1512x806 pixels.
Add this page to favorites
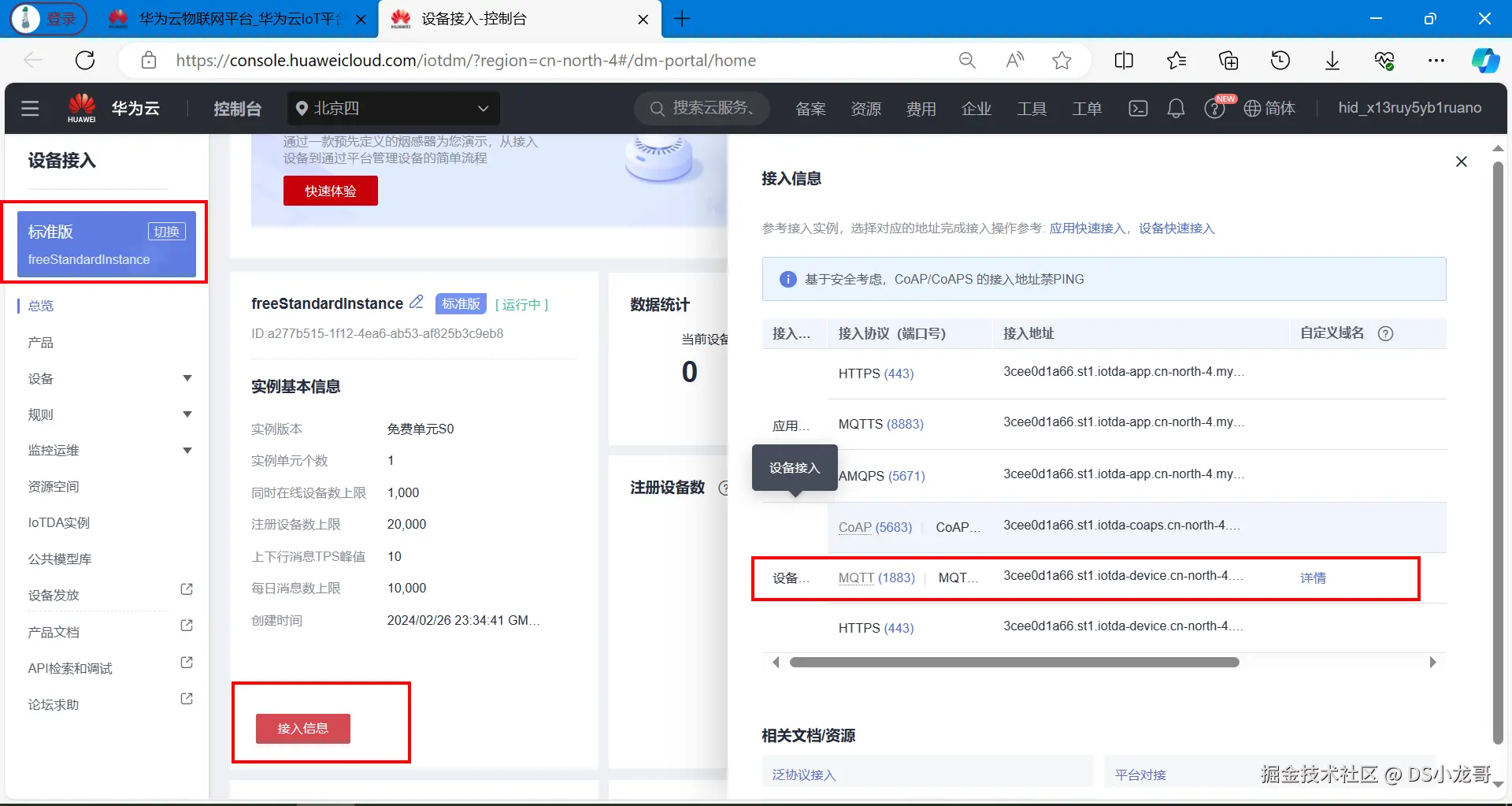pos(1062,60)
